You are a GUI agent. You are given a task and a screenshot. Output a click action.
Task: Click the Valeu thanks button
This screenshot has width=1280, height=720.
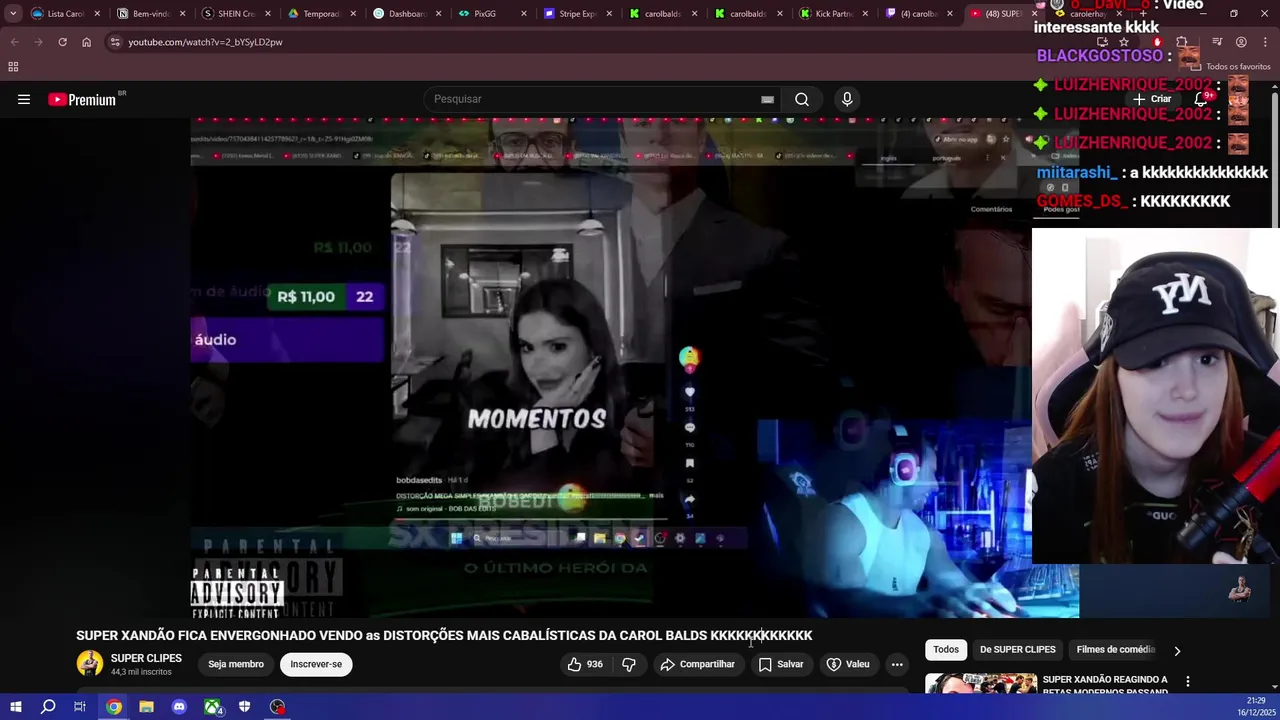847,664
